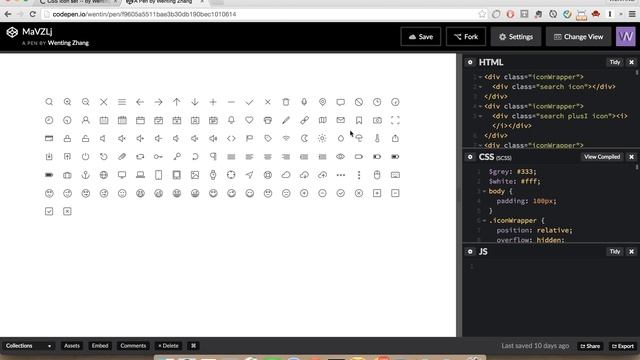Screen dimensions: 640x360
Task: Open the CSS panel settings gear
Action: coord(470,157)
